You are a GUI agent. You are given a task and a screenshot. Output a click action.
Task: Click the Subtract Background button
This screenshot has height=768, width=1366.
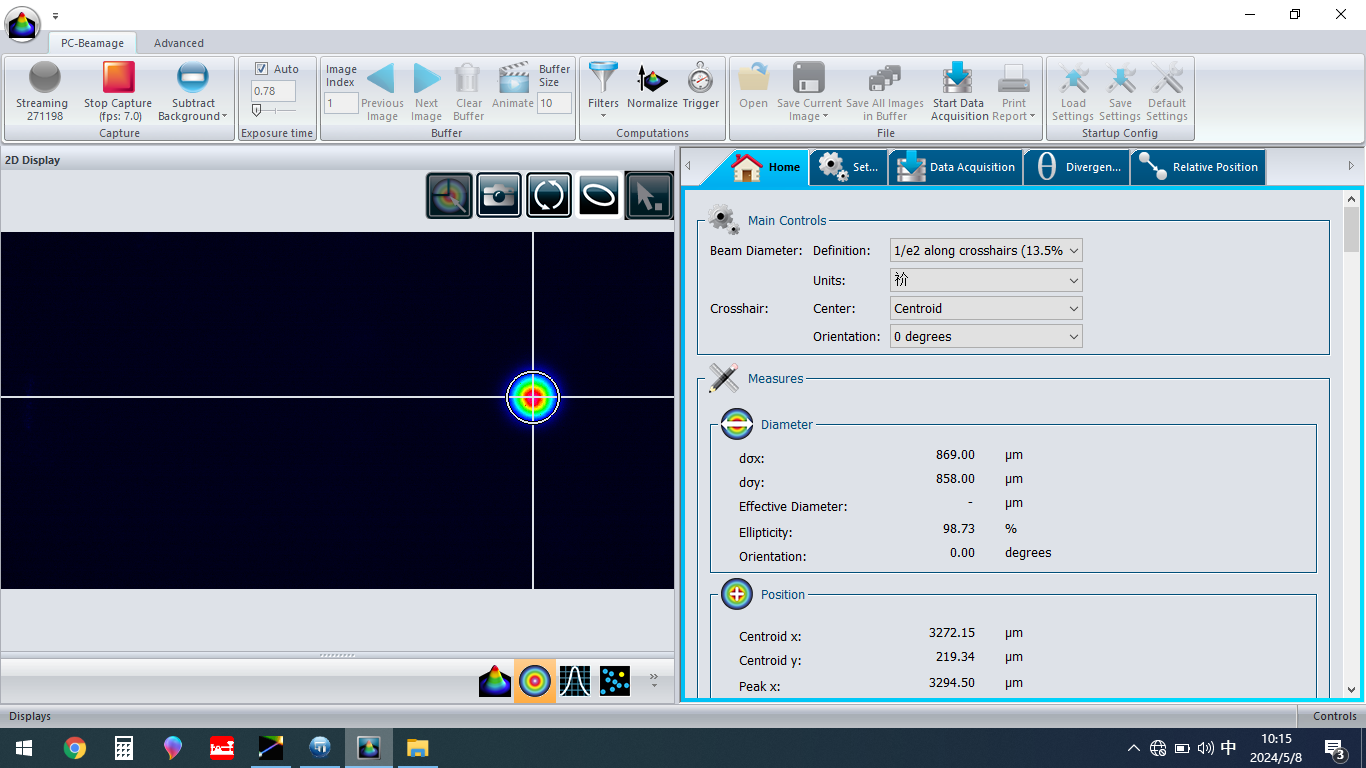pyautogui.click(x=192, y=91)
